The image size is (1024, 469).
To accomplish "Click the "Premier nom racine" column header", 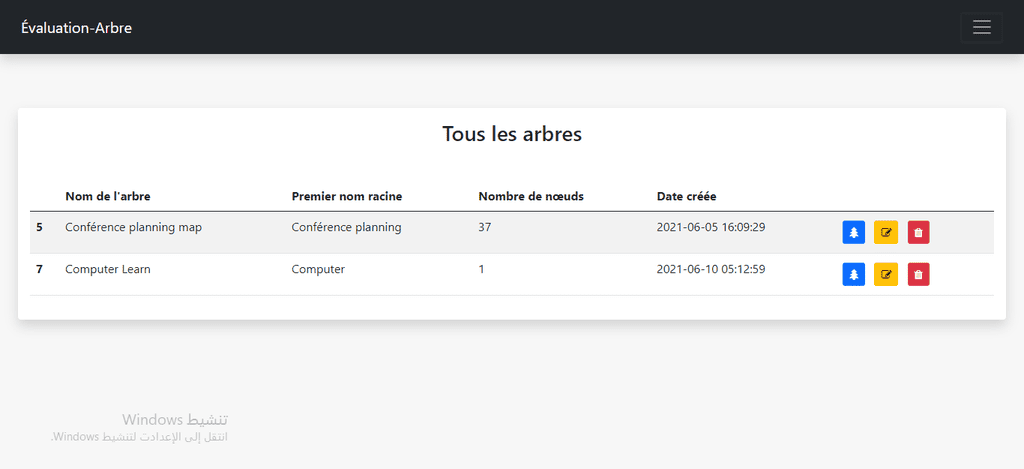I will coord(347,197).
